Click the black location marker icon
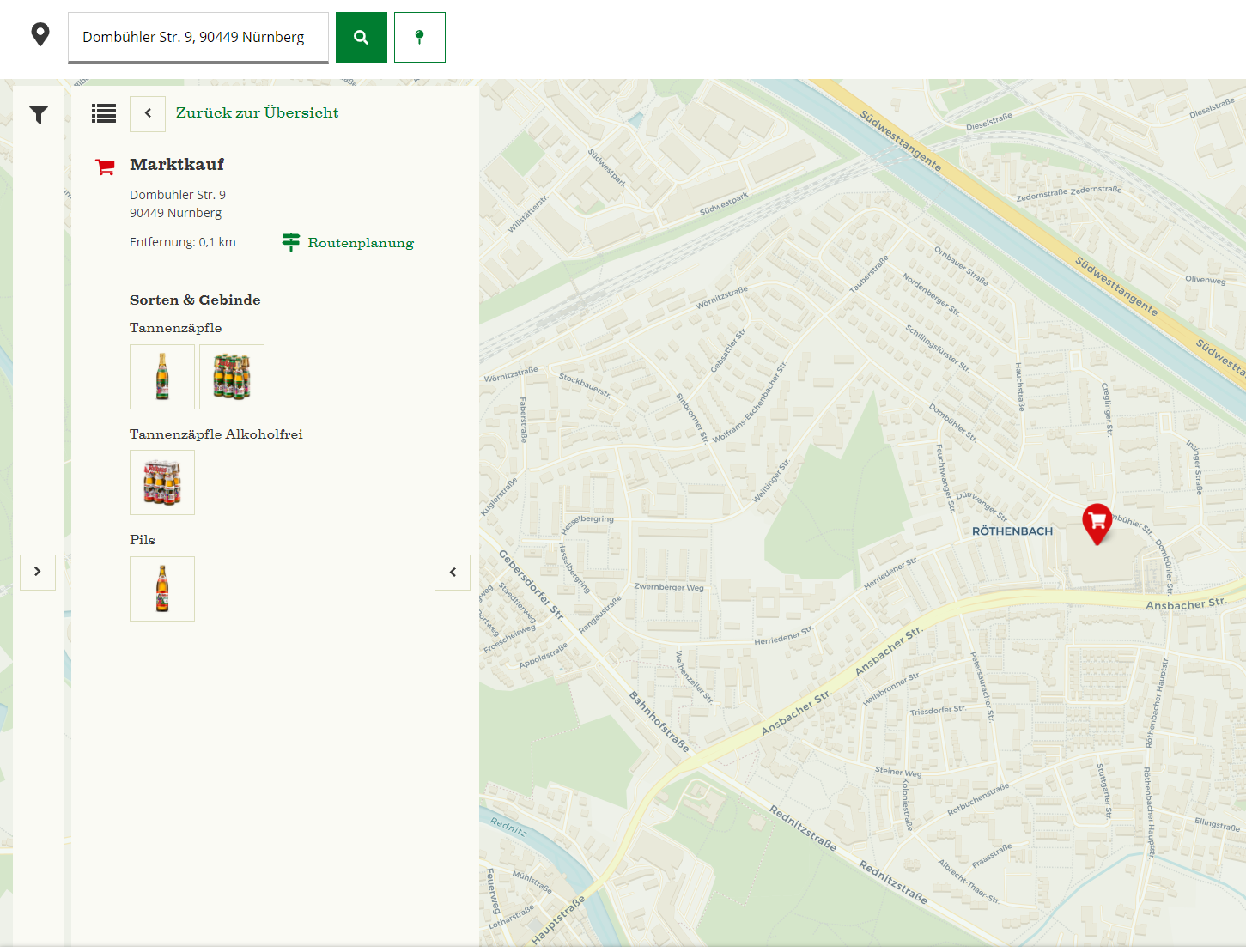Image resolution: width=1246 pixels, height=952 pixels. pos(40,35)
